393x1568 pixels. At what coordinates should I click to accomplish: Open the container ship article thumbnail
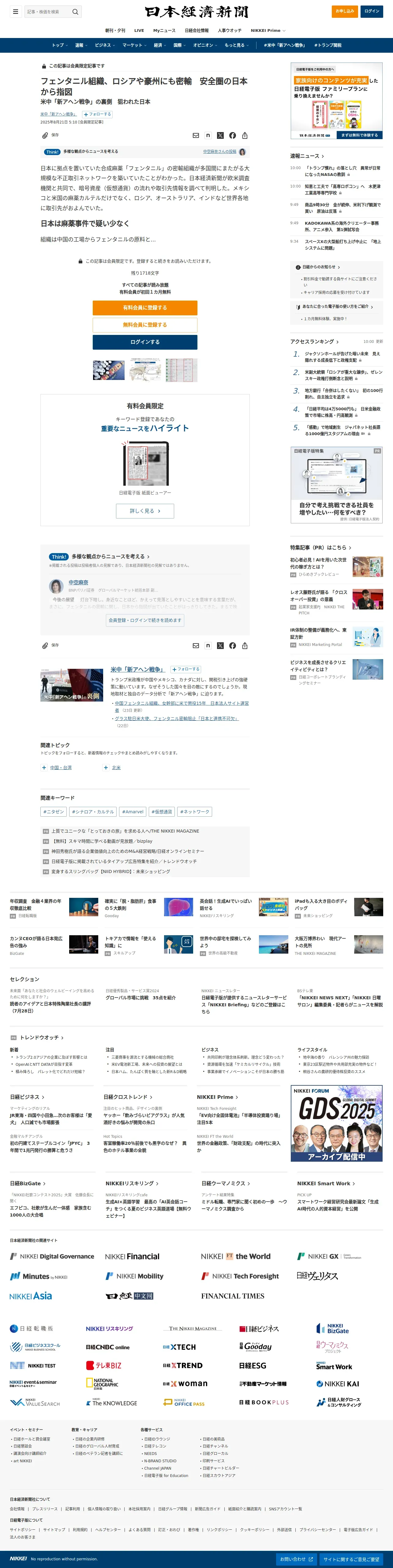[109, 370]
